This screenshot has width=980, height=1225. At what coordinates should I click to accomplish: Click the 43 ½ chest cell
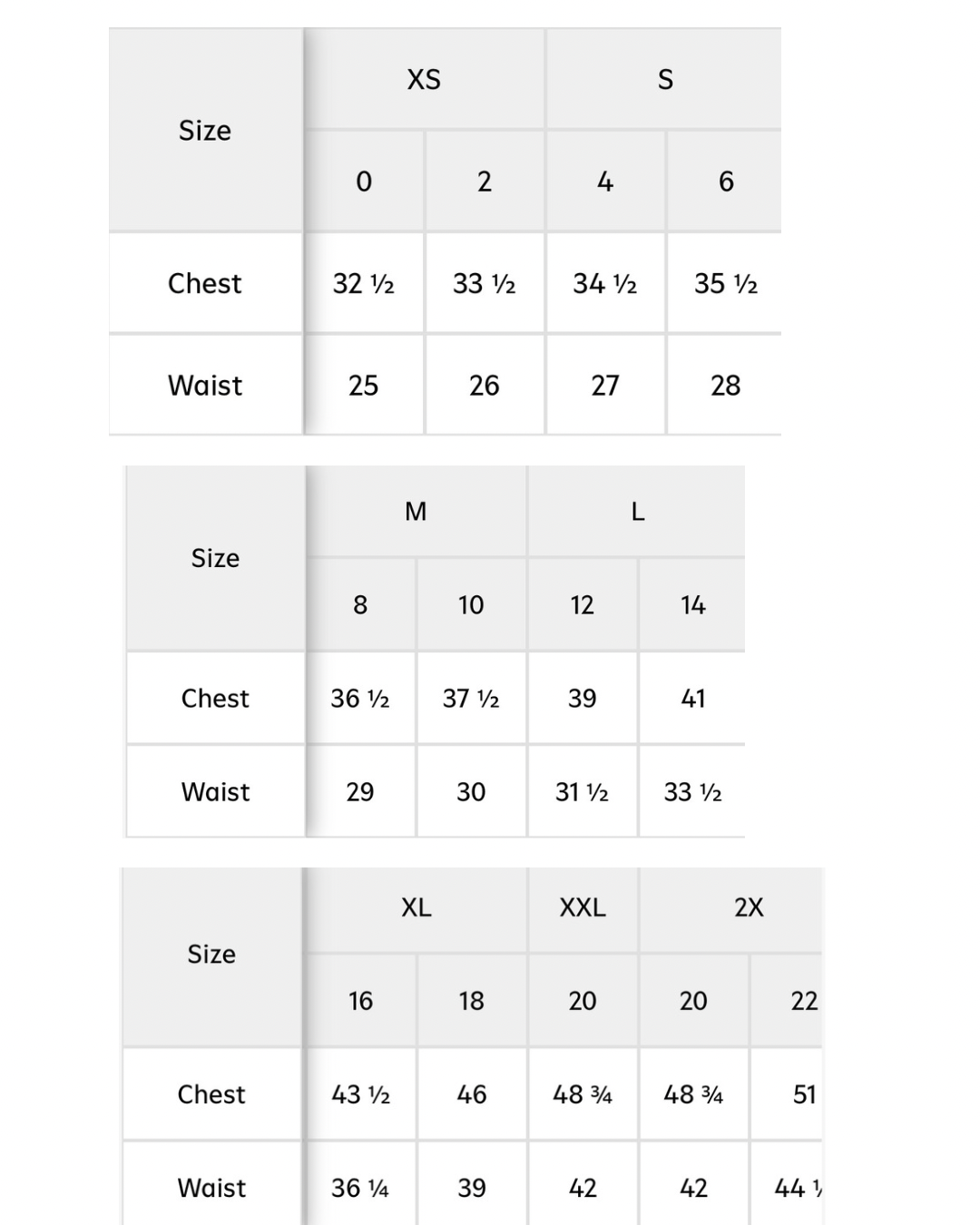point(360,1094)
